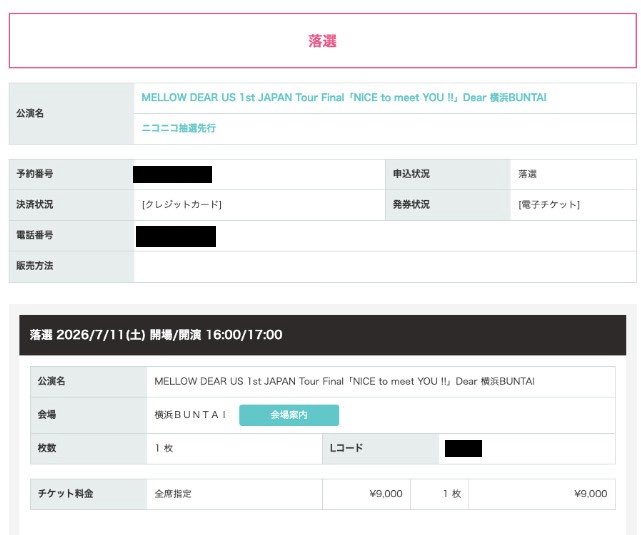Select the 発券状況 label cell
The height and width of the screenshot is (535, 641).
(448, 205)
